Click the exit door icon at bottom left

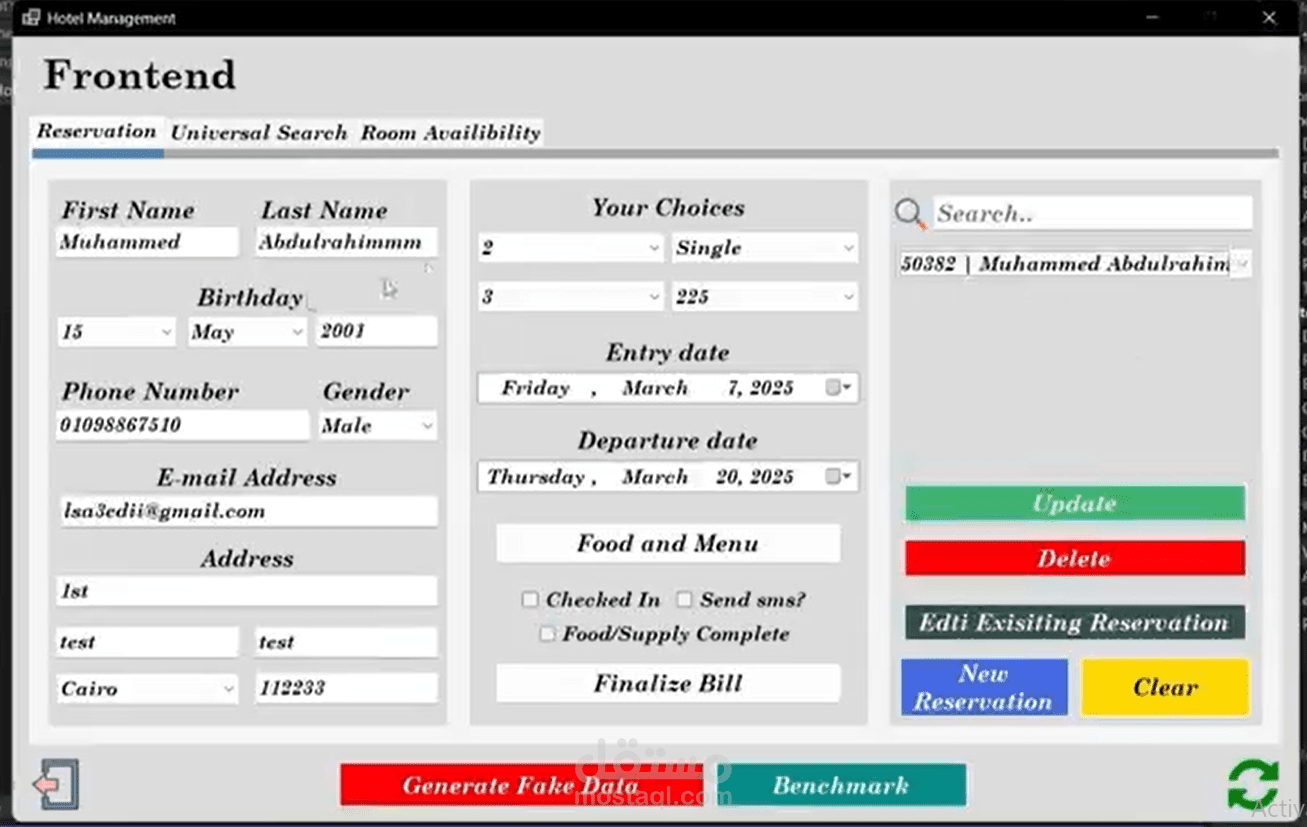(x=55, y=784)
